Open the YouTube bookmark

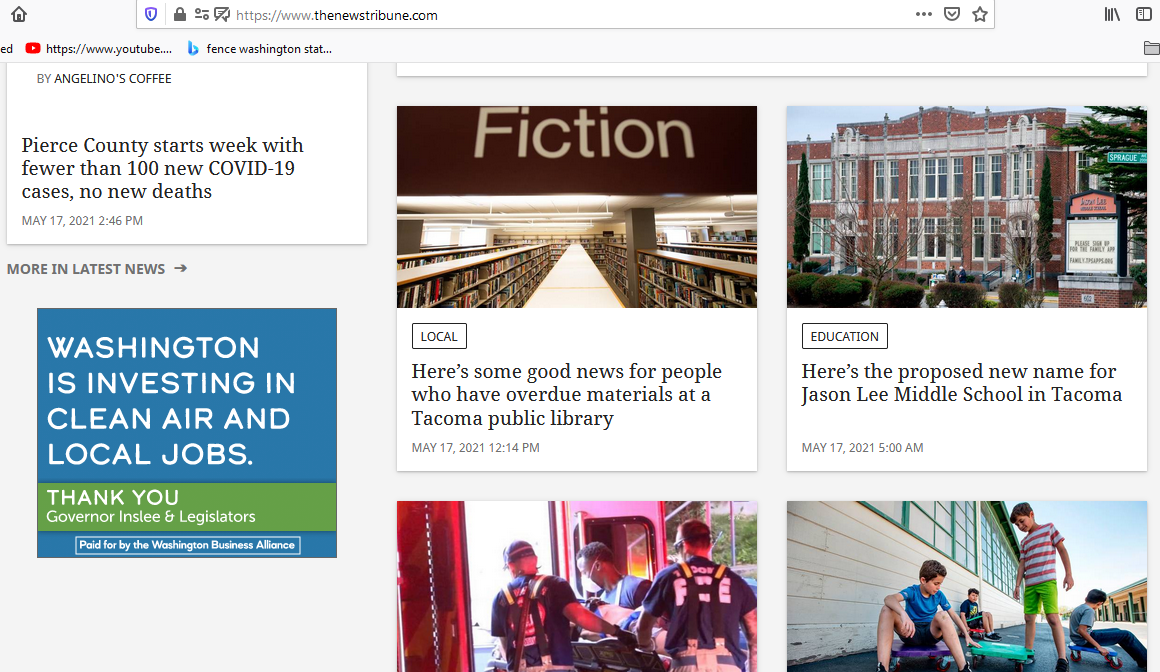[98, 48]
